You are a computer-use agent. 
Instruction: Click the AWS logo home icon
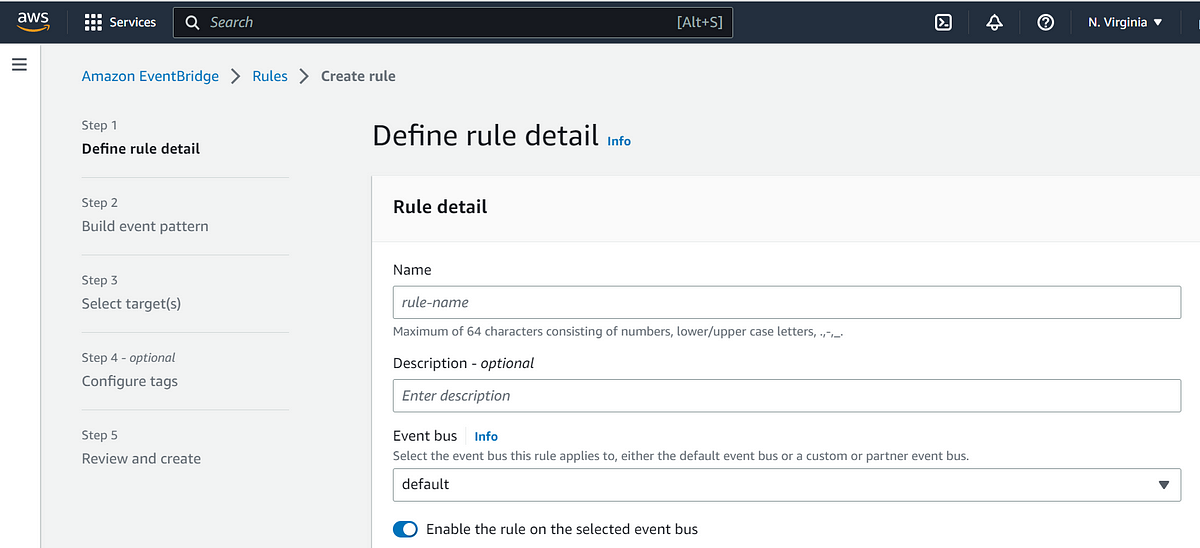(x=33, y=21)
